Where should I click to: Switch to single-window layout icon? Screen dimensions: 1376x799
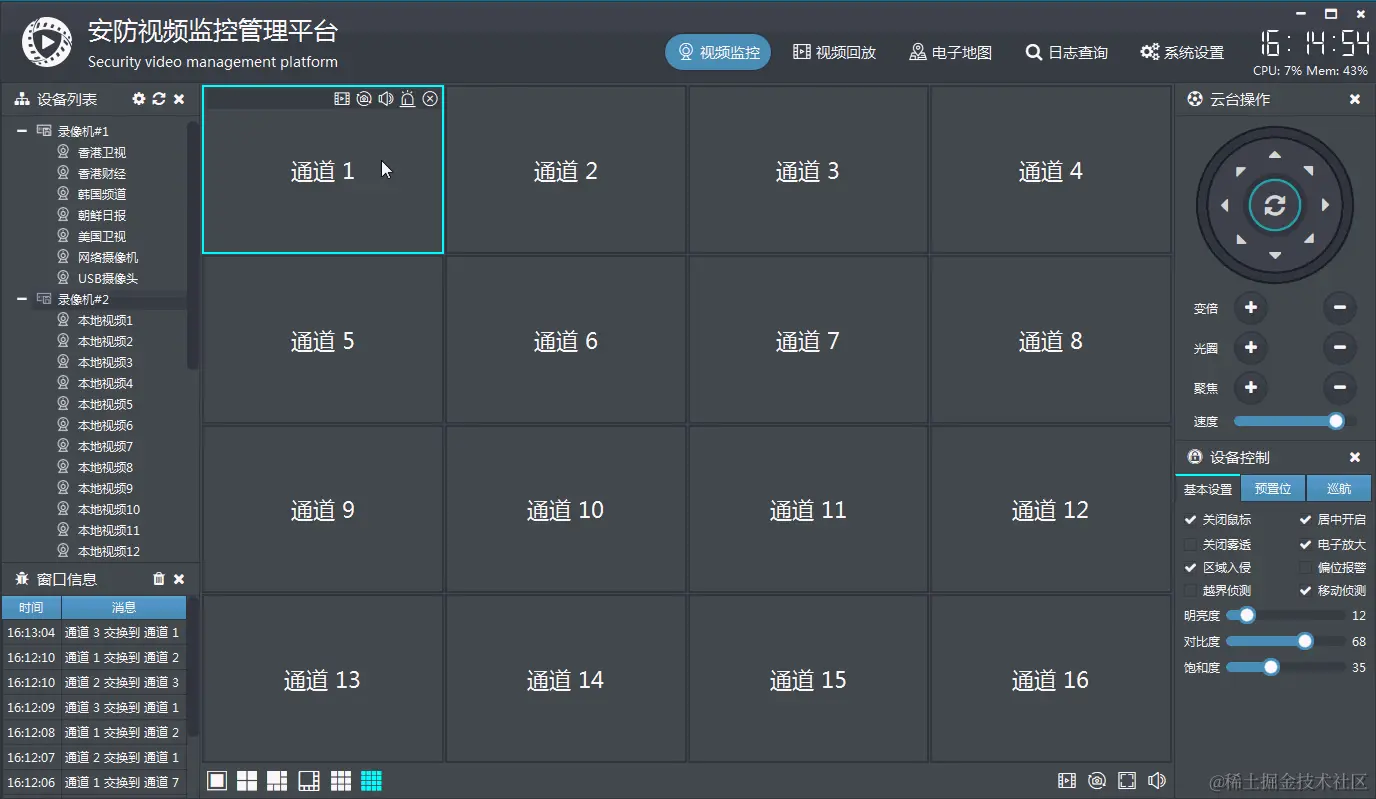(x=217, y=781)
